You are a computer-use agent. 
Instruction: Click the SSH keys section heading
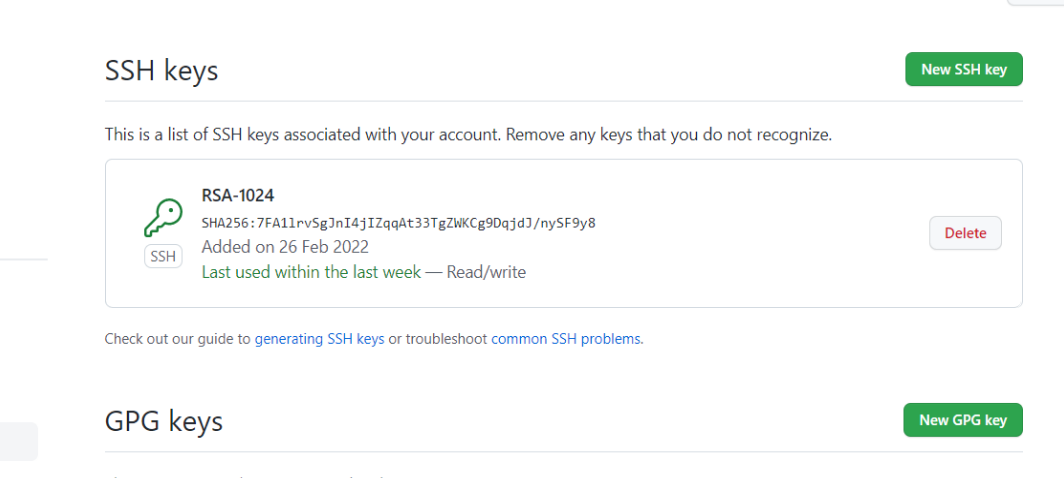tap(161, 71)
